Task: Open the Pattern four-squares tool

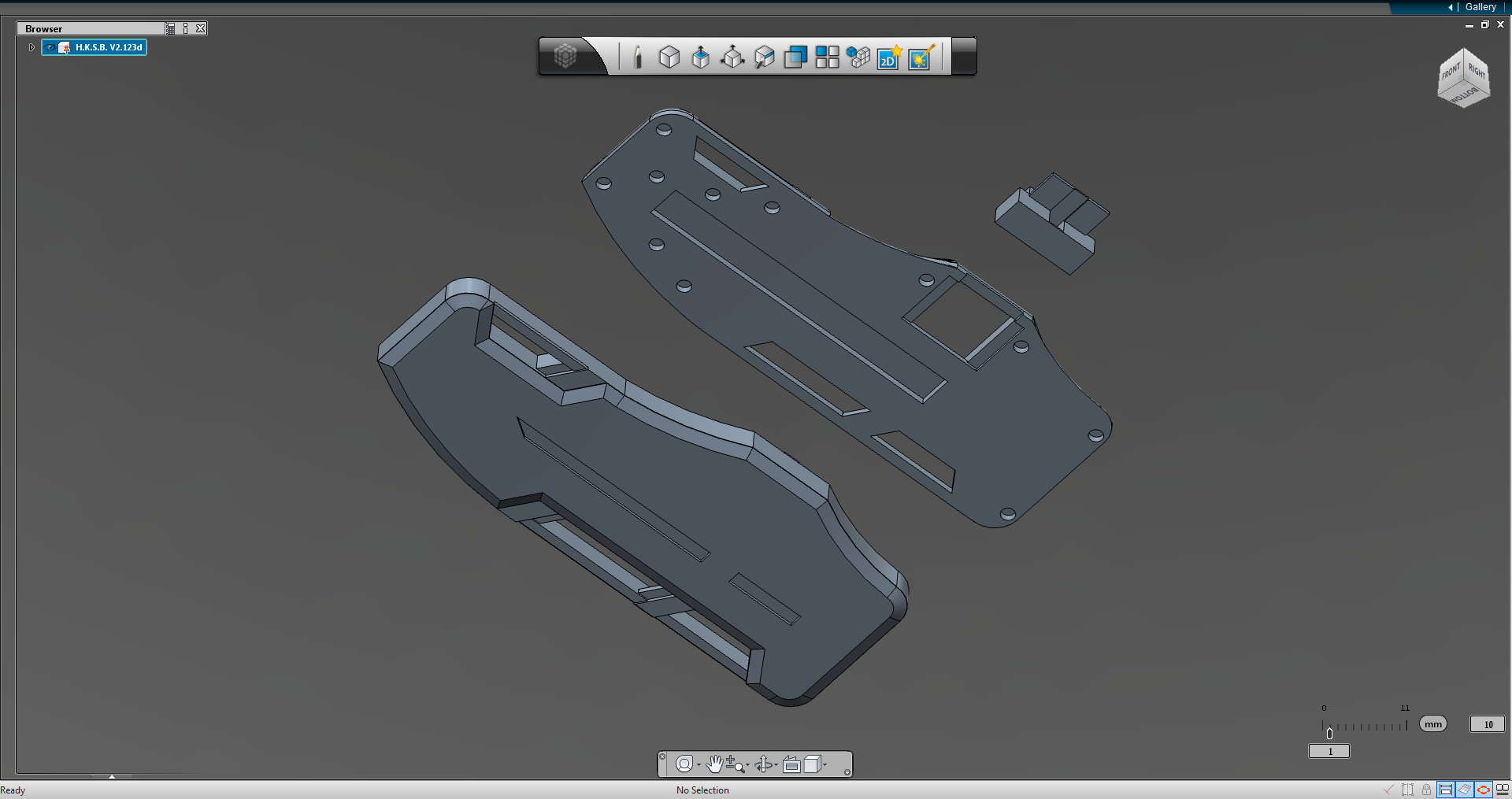Action: pos(827,57)
